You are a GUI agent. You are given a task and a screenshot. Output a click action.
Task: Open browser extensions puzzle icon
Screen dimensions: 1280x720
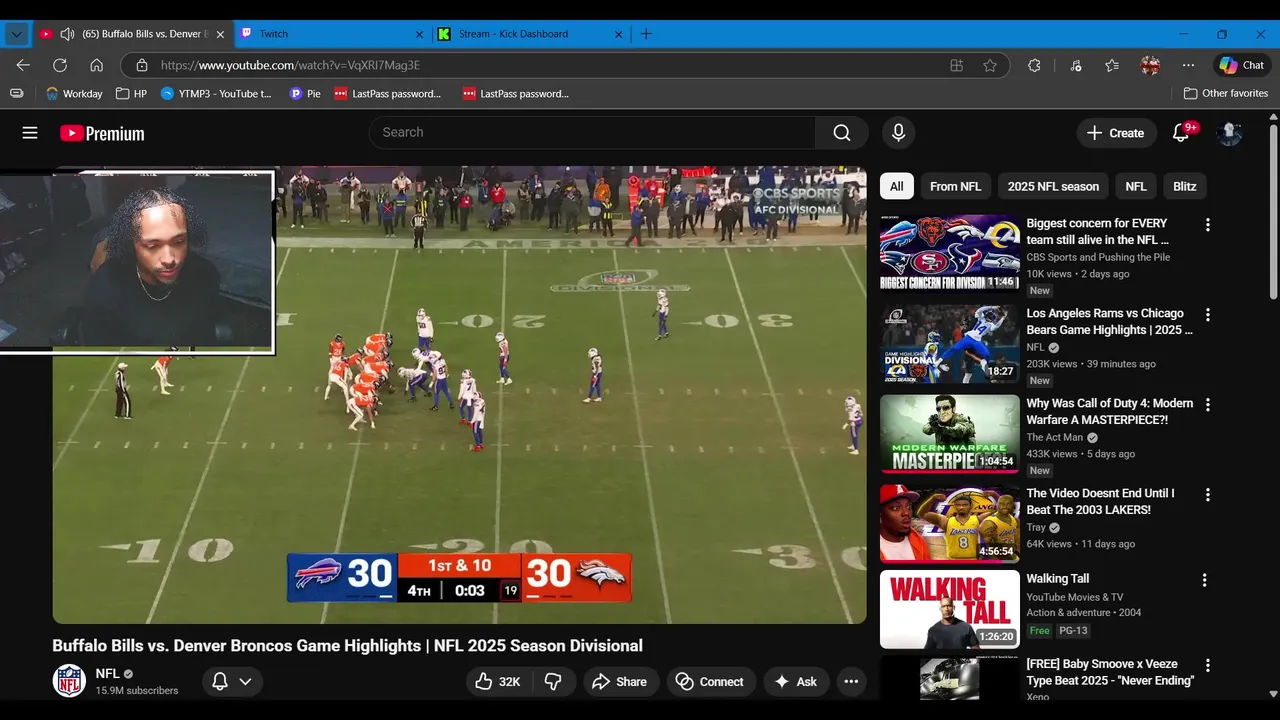pyautogui.click(x=1034, y=65)
